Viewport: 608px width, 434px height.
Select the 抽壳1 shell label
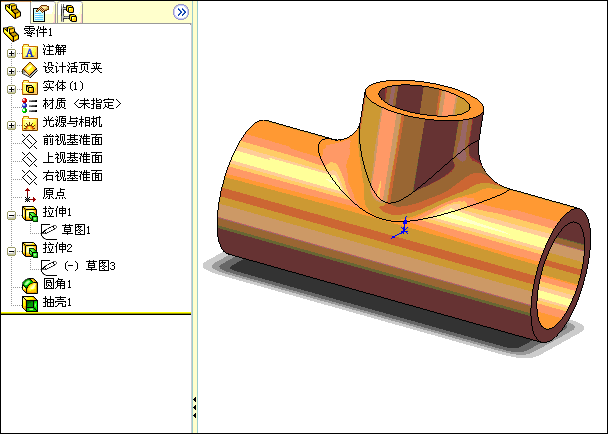57,302
